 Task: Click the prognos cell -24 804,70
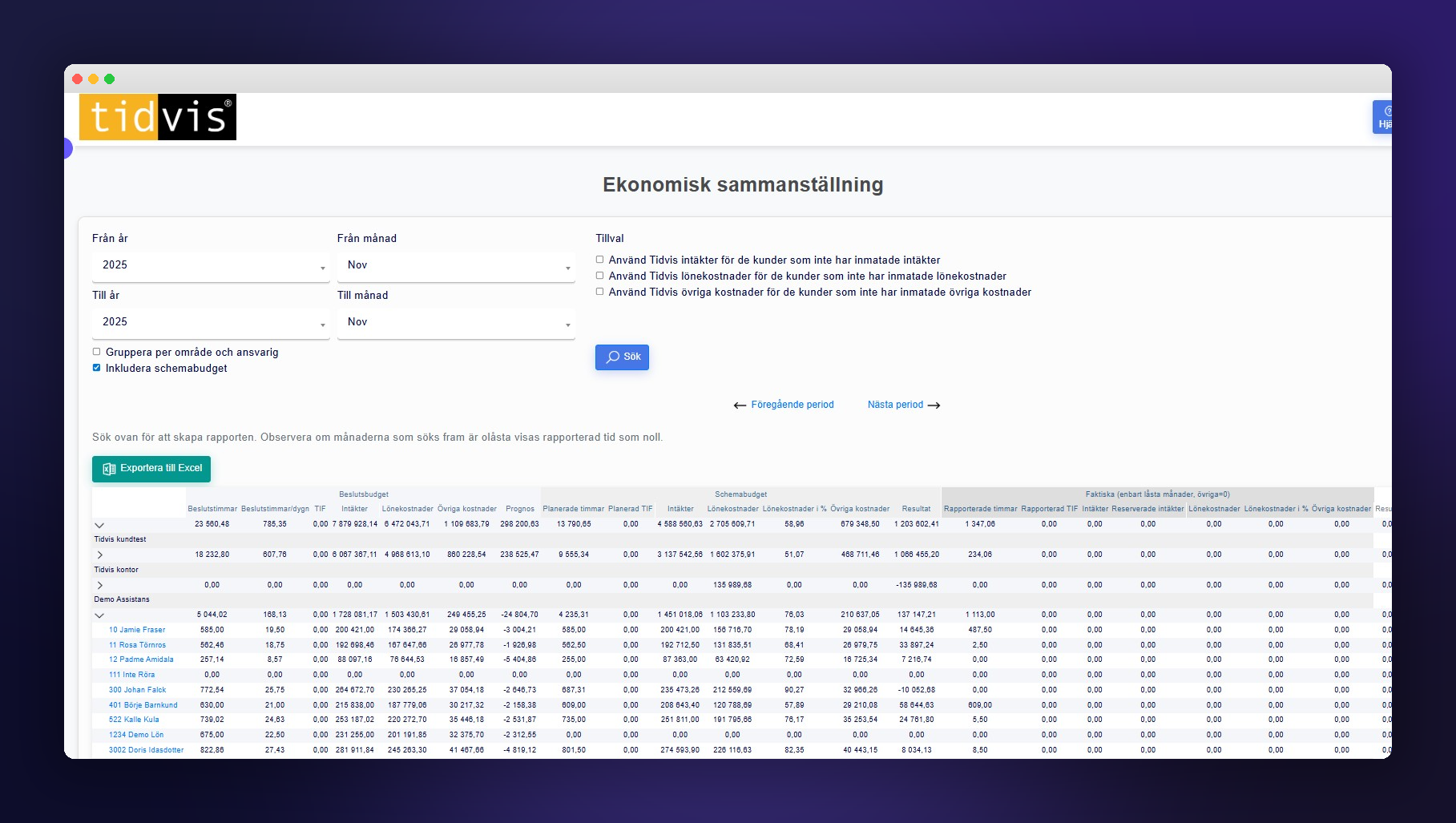pos(520,615)
